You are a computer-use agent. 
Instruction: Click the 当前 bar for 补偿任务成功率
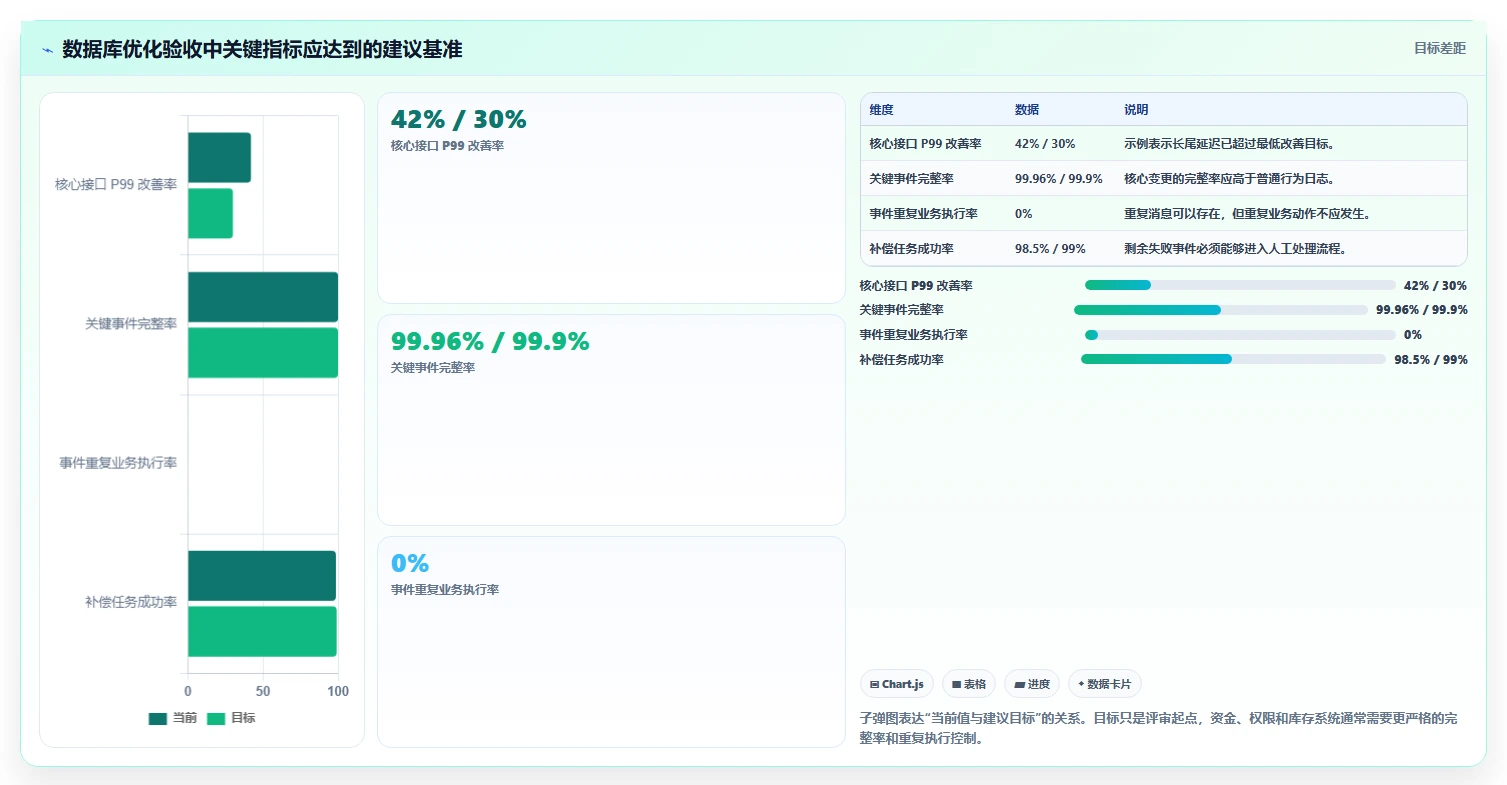coord(262,576)
